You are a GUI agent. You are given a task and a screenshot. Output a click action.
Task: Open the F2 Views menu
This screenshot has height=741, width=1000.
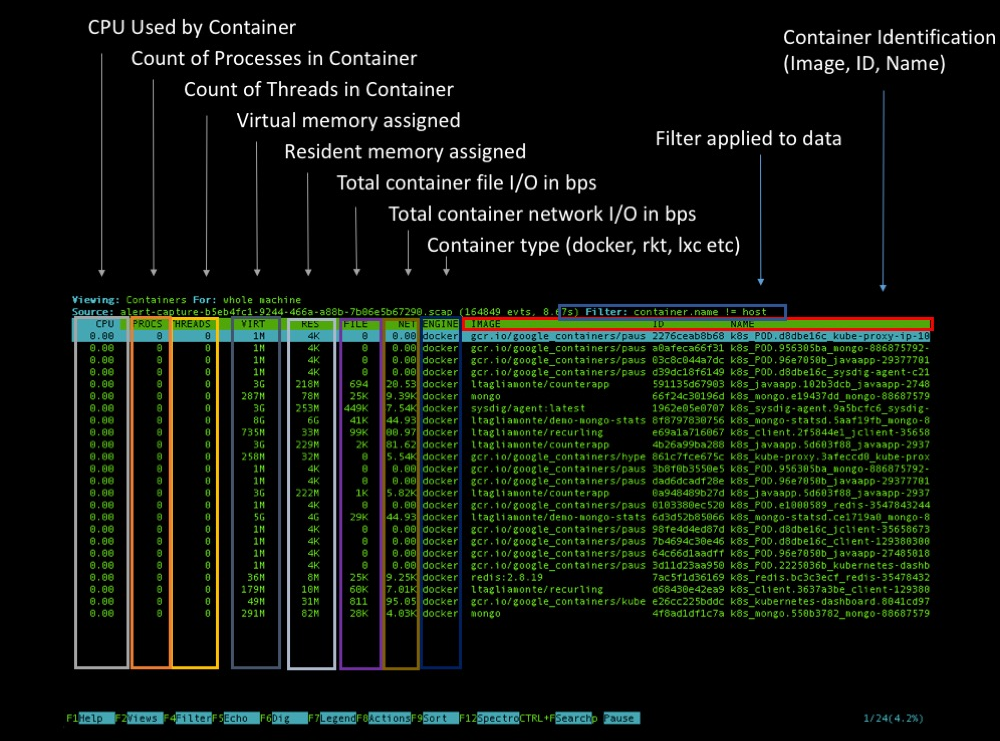tap(143, 718)
